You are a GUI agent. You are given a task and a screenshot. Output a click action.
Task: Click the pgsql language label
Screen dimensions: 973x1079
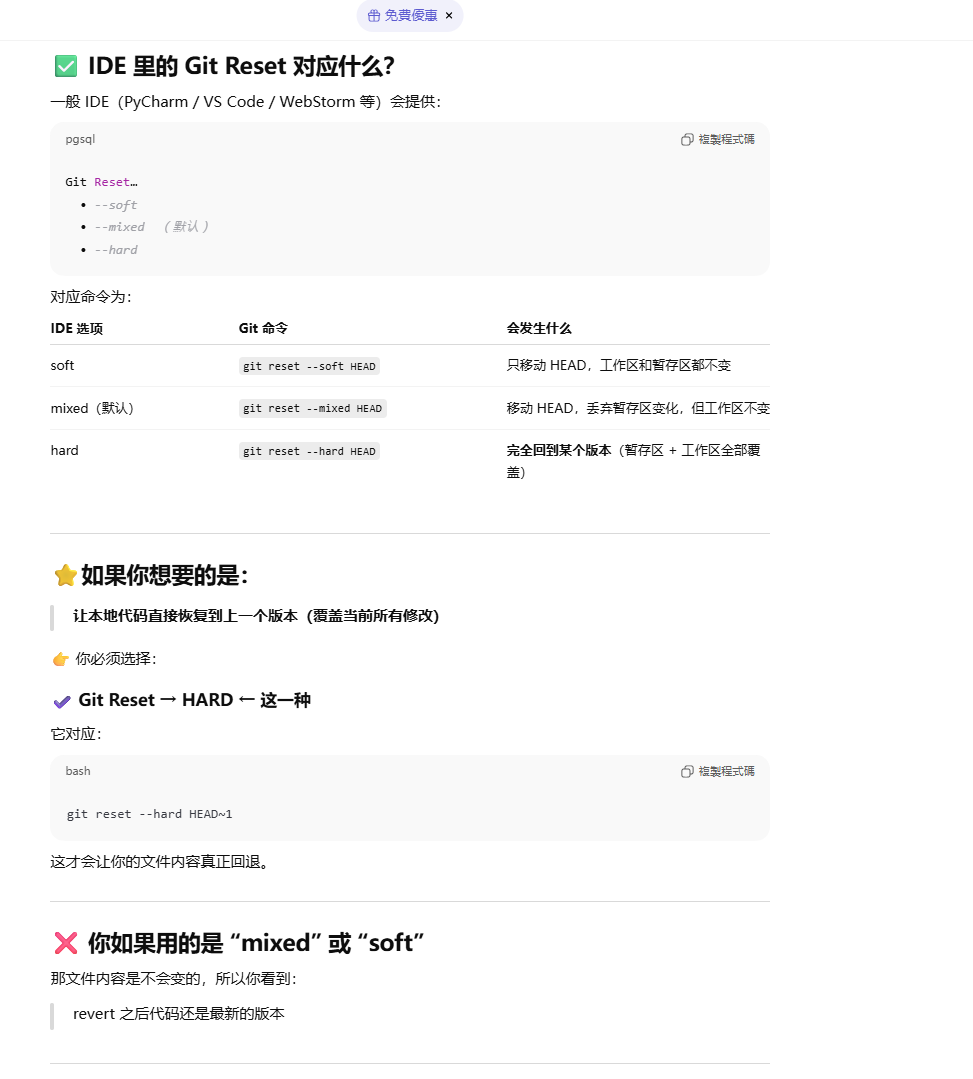(81, 139)
